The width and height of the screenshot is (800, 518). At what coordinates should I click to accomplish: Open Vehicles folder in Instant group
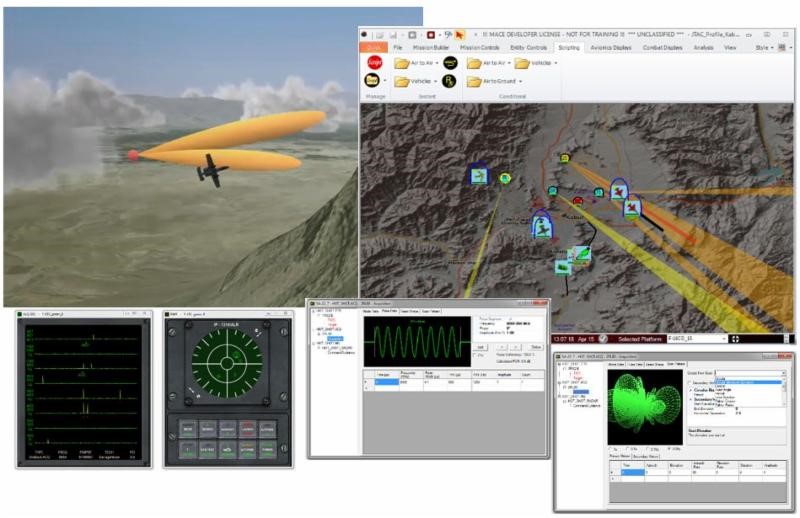click(415, 81)
